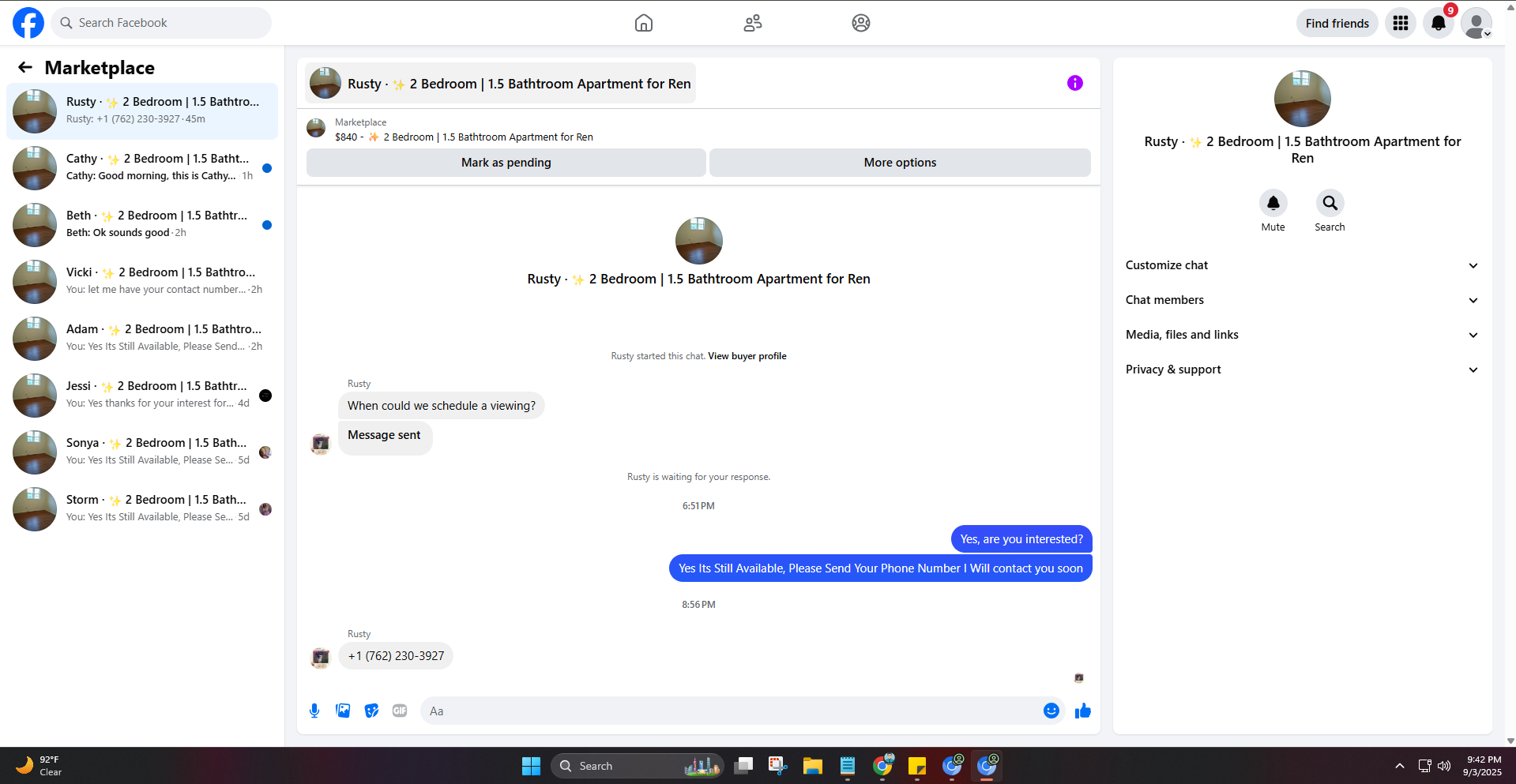Click the Facebook logo
The image size is (1516, 784).
pos(28,23)
